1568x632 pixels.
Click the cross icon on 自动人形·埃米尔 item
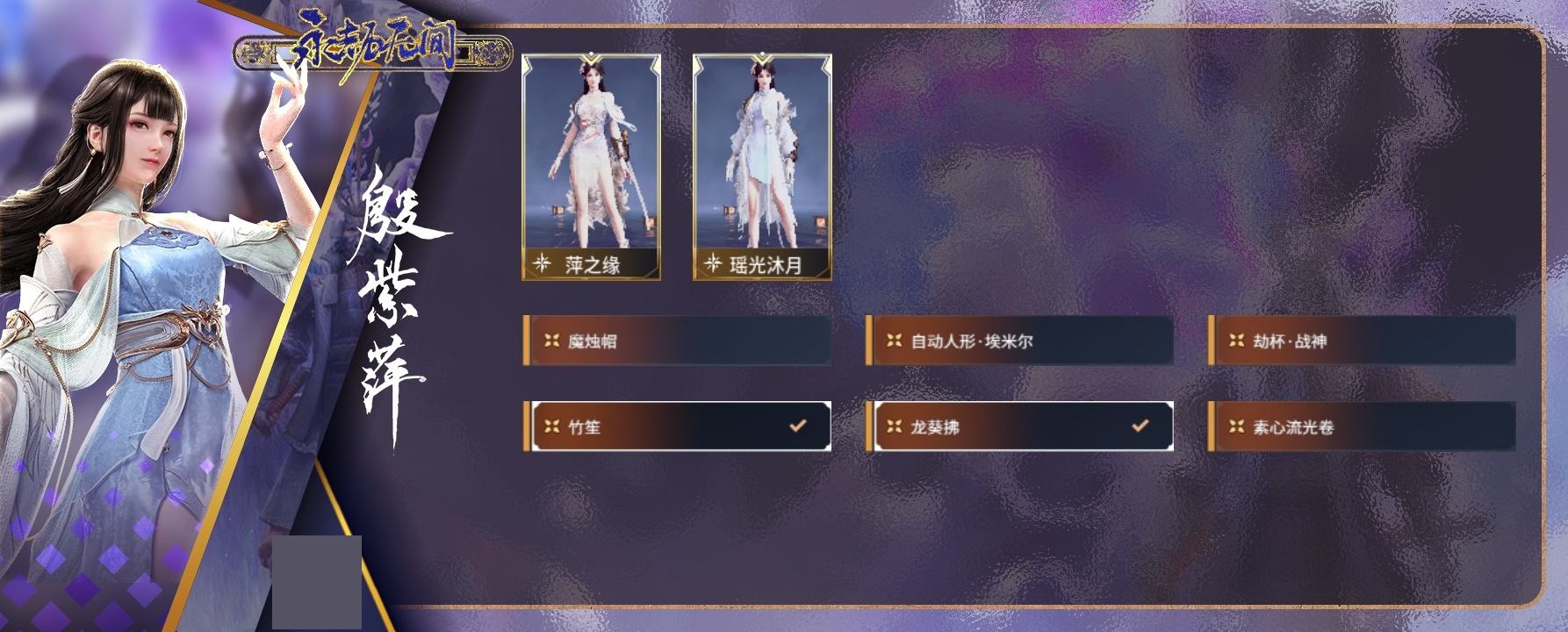point(894,341)
